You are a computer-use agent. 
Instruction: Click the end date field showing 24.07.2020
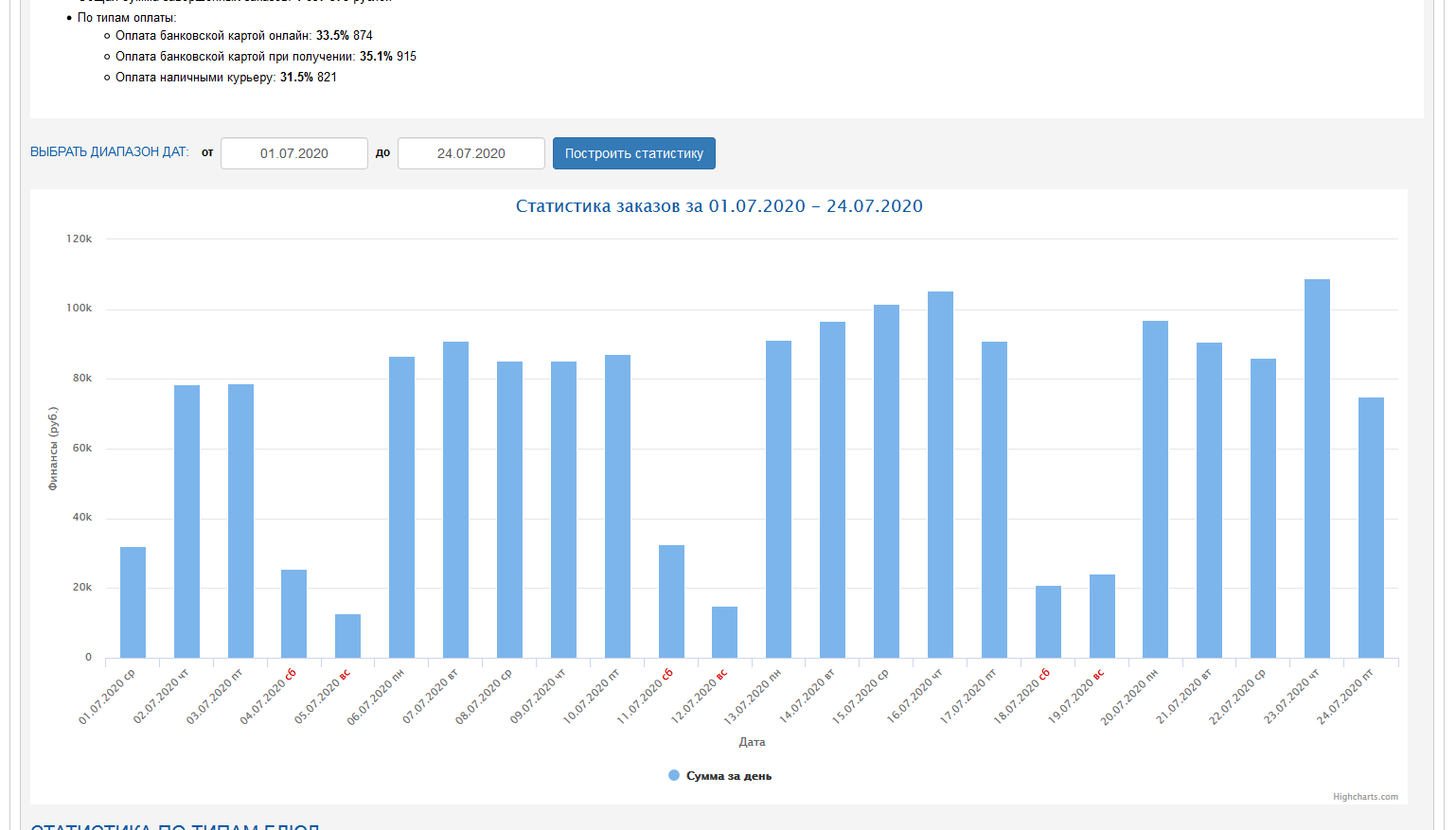(471, 153)
